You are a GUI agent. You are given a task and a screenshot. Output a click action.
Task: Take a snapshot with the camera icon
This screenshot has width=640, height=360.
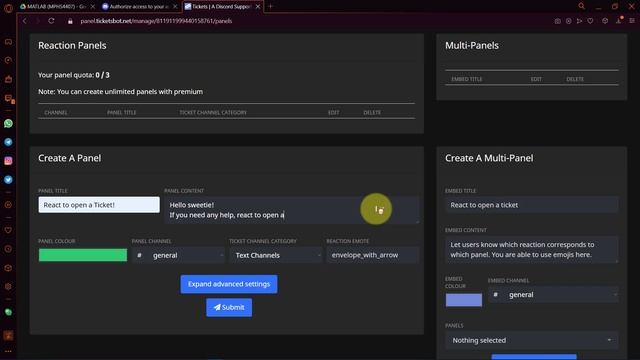(558, 21)
